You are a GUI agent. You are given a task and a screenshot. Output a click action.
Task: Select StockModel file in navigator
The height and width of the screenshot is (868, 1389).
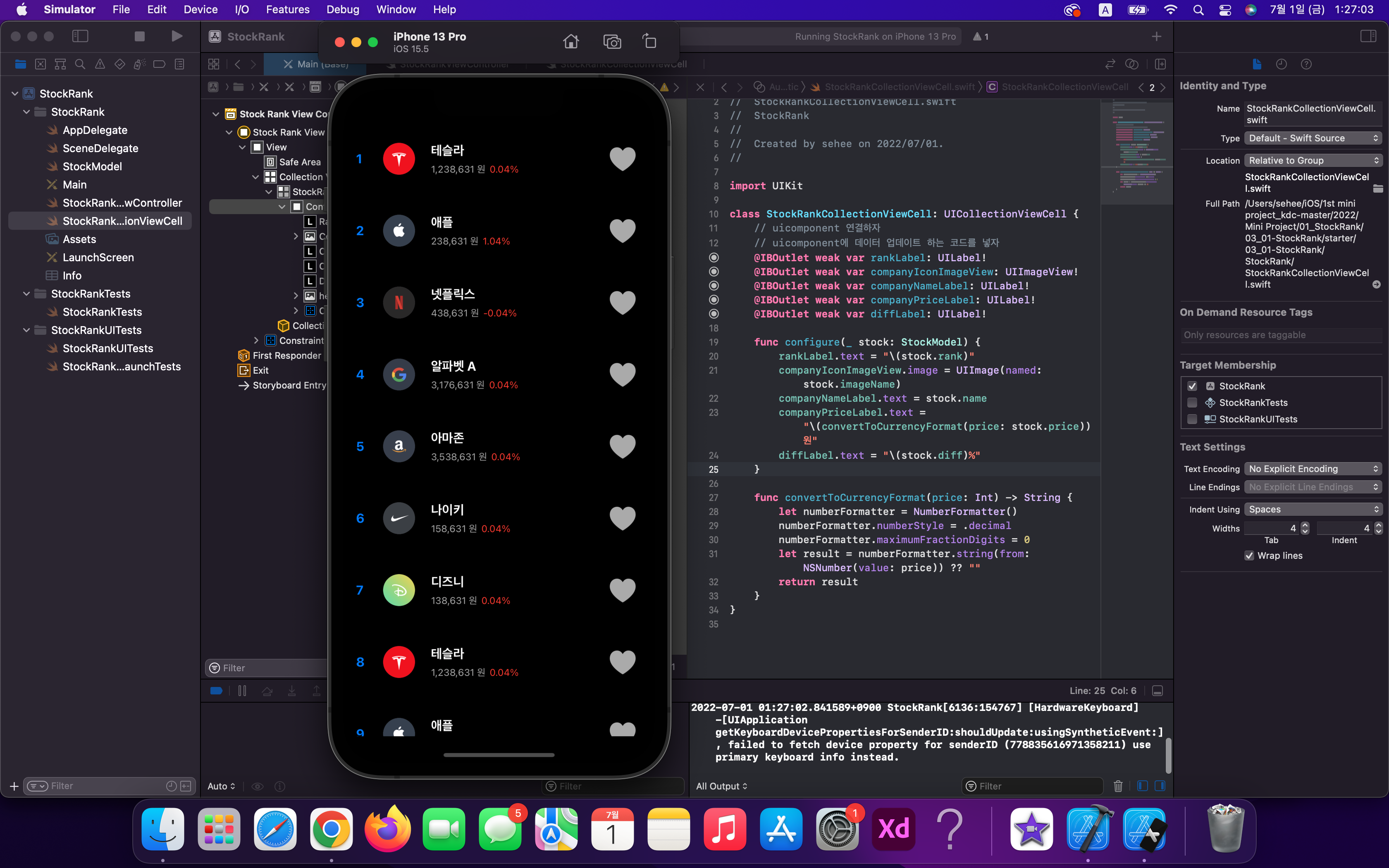point(92,167)
